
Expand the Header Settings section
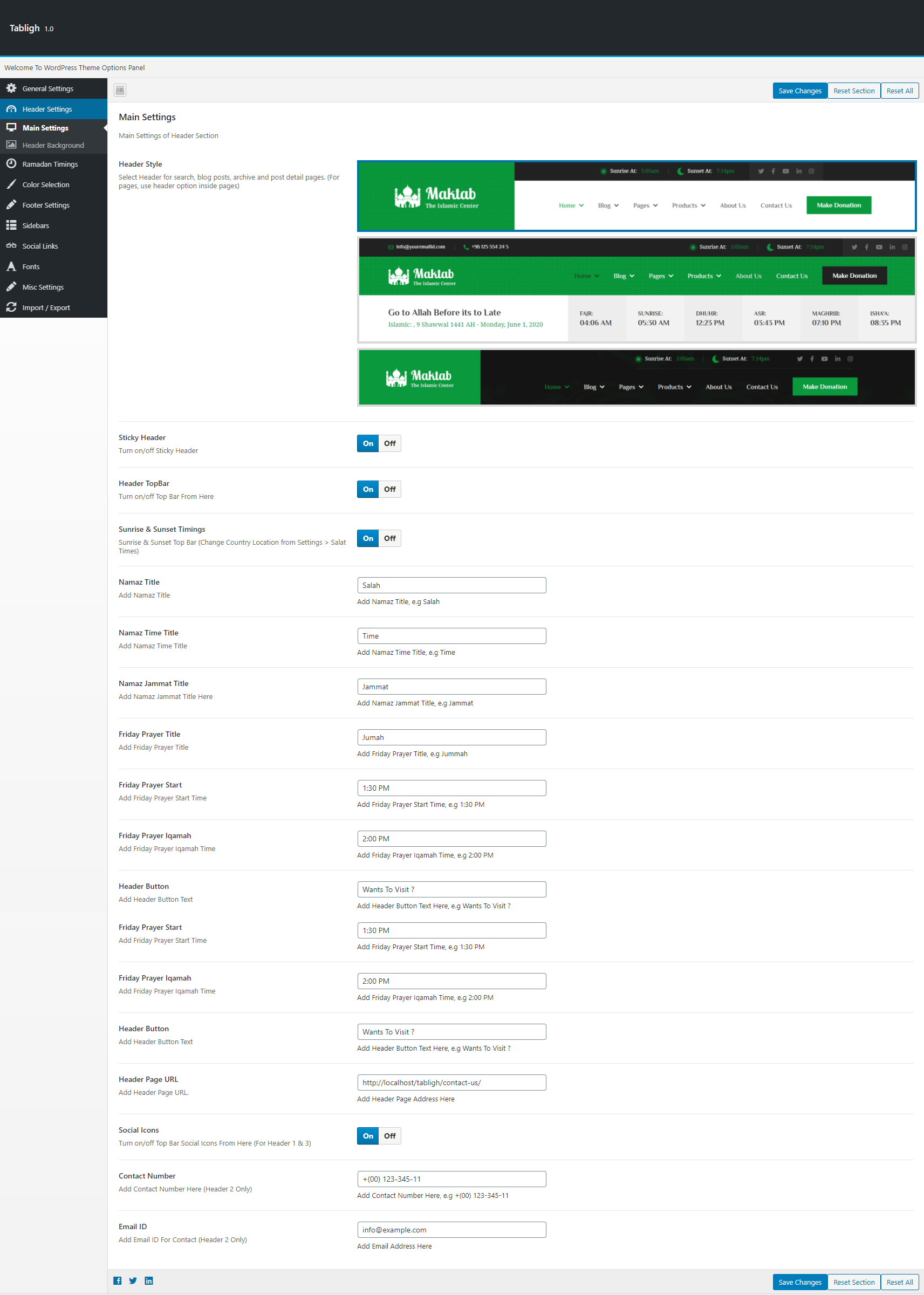pyautogui.click(x=47, y=108)
